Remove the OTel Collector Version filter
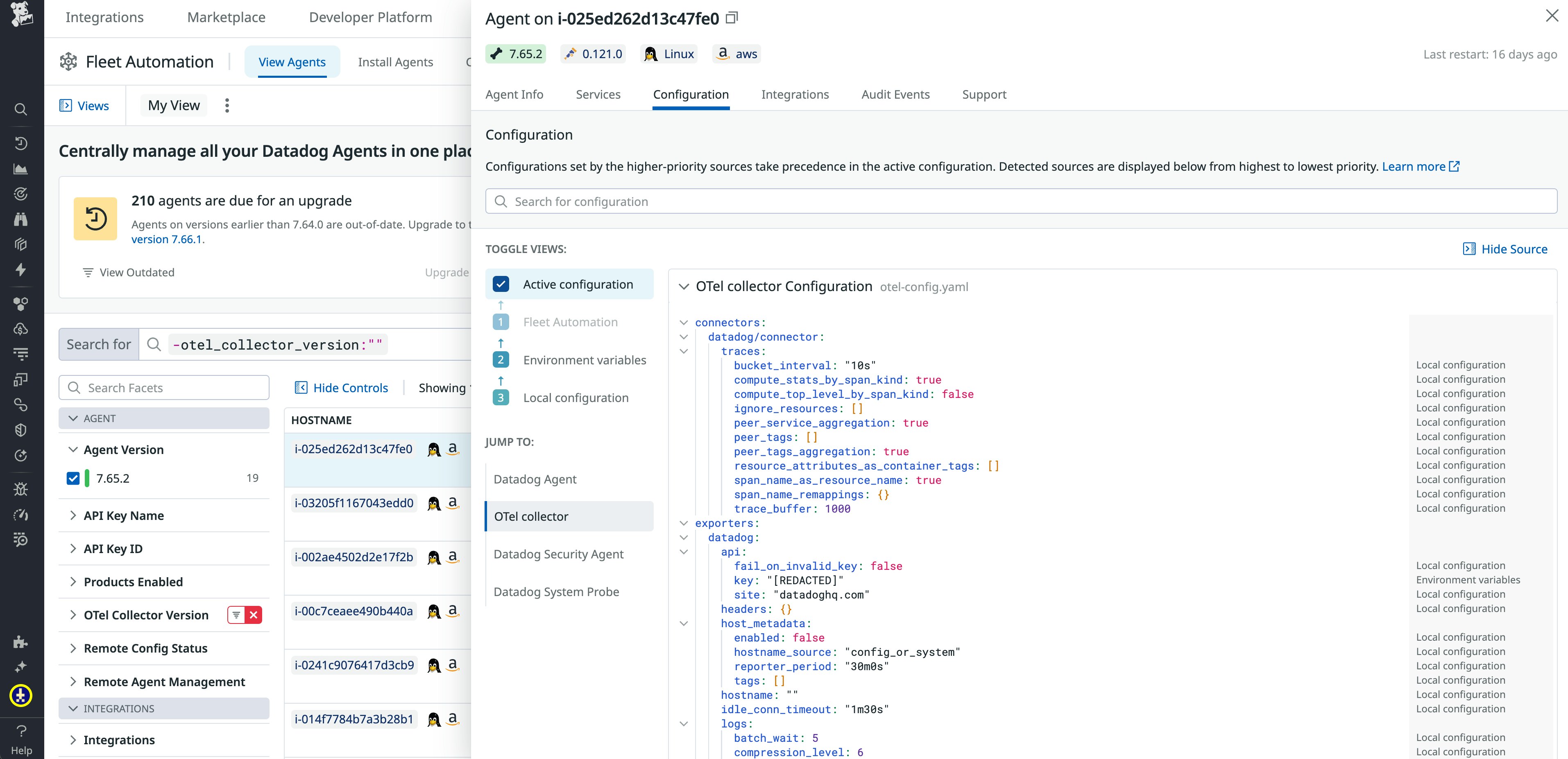The image size is (1568, 759). [x=253, y=615]
